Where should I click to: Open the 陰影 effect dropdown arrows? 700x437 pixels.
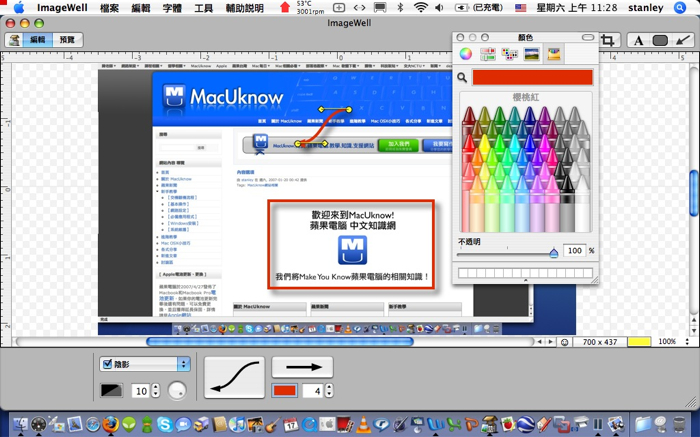pos(183,364)
